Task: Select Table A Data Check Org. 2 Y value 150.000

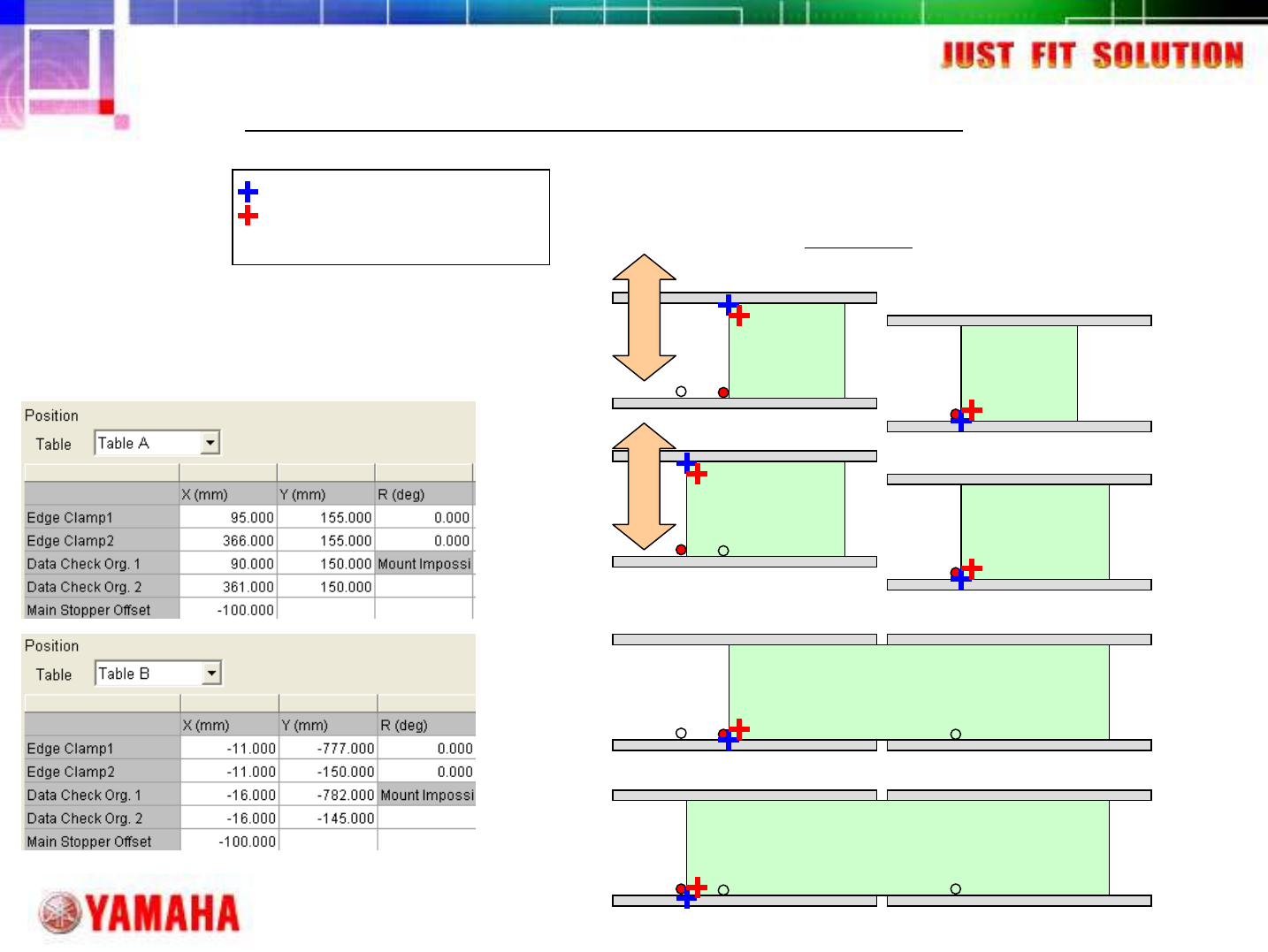Action: [x=326, y=586]
